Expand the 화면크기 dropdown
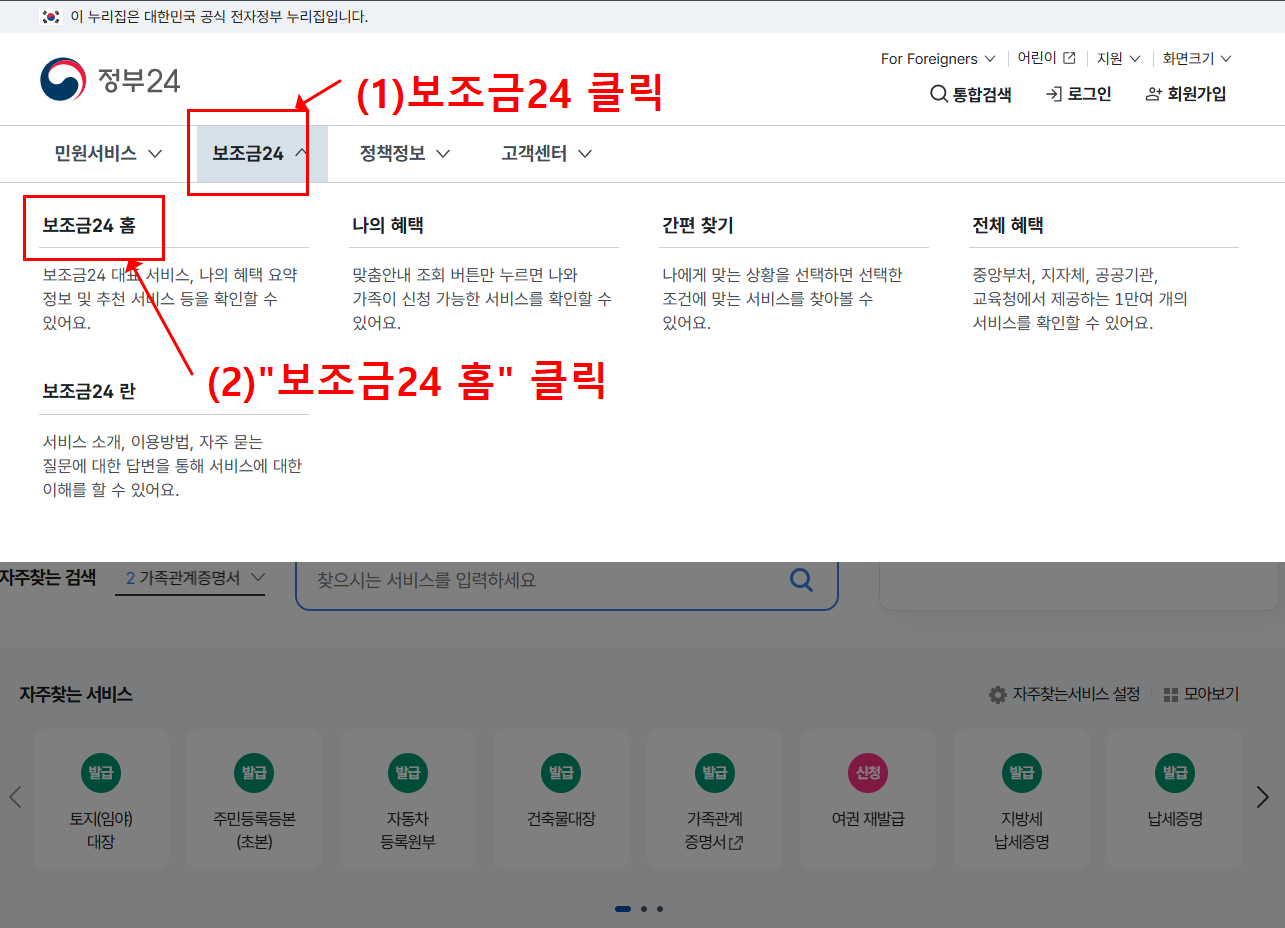This screenshot has height=928, width=1285. [x=1197, y=59]
